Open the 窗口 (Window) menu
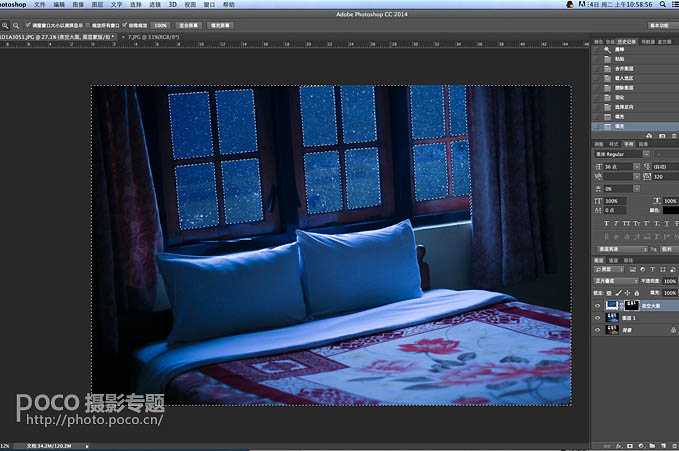Image resolution: width=679 pixels, height=451 pixels. pyautogui.click(x=209, y=4)
